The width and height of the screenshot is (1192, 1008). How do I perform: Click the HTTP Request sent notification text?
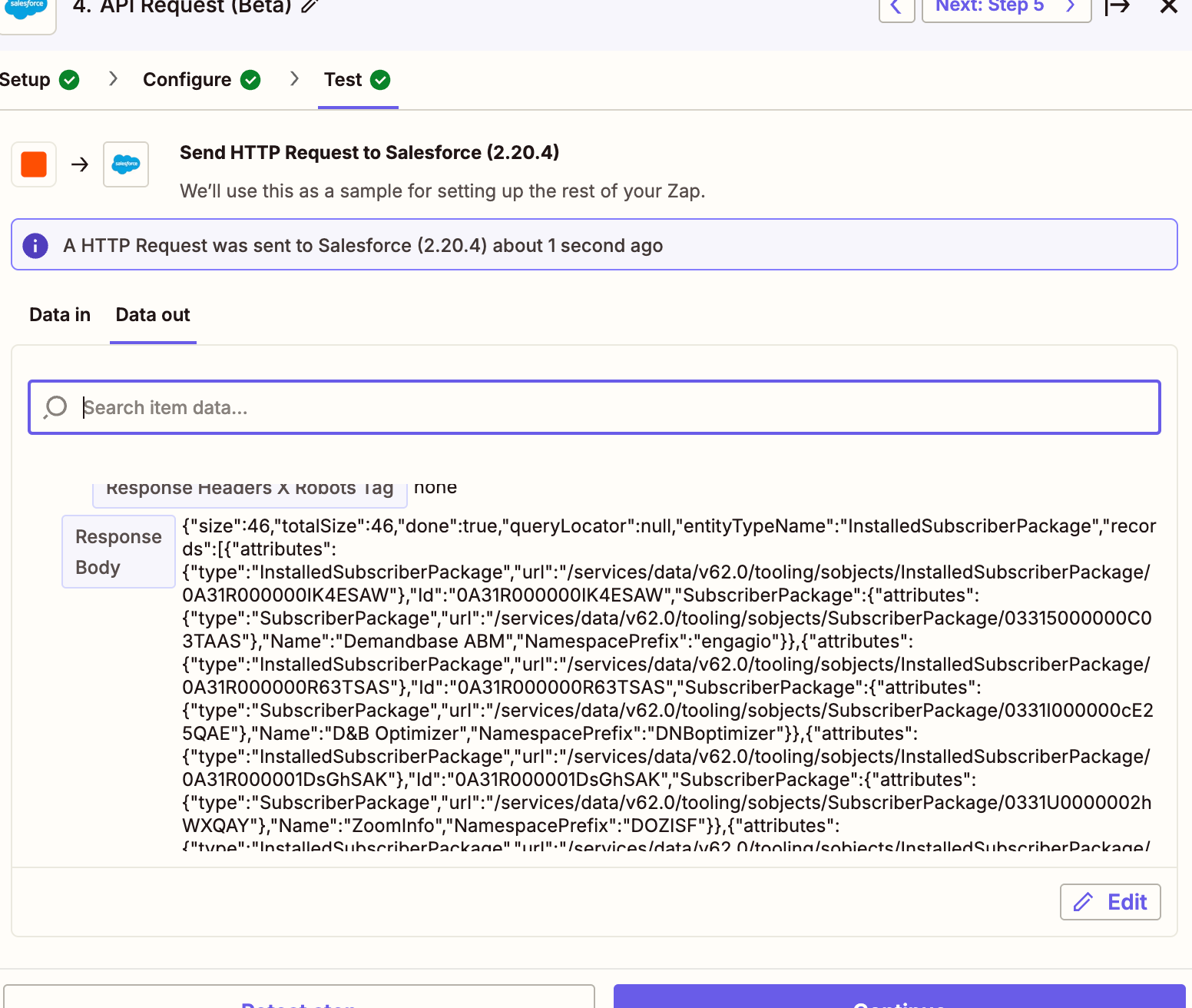click(363, 246)
